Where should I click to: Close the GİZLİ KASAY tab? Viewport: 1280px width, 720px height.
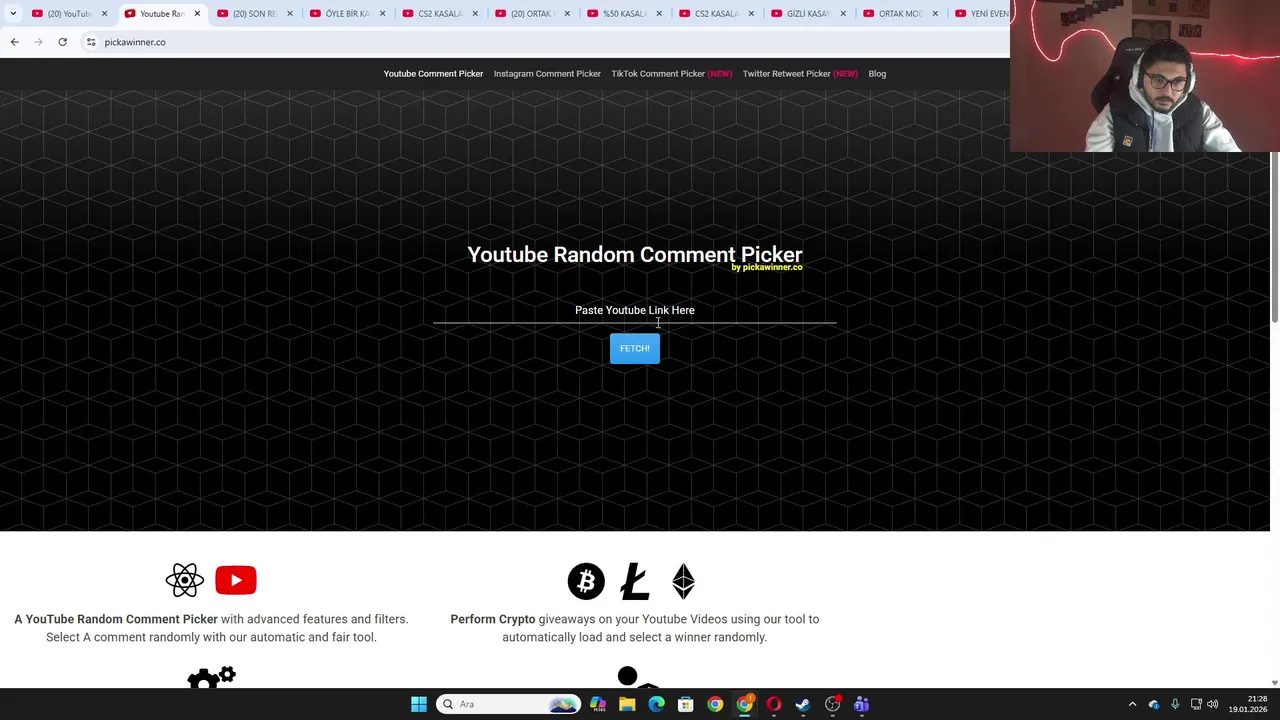[843, 13]
